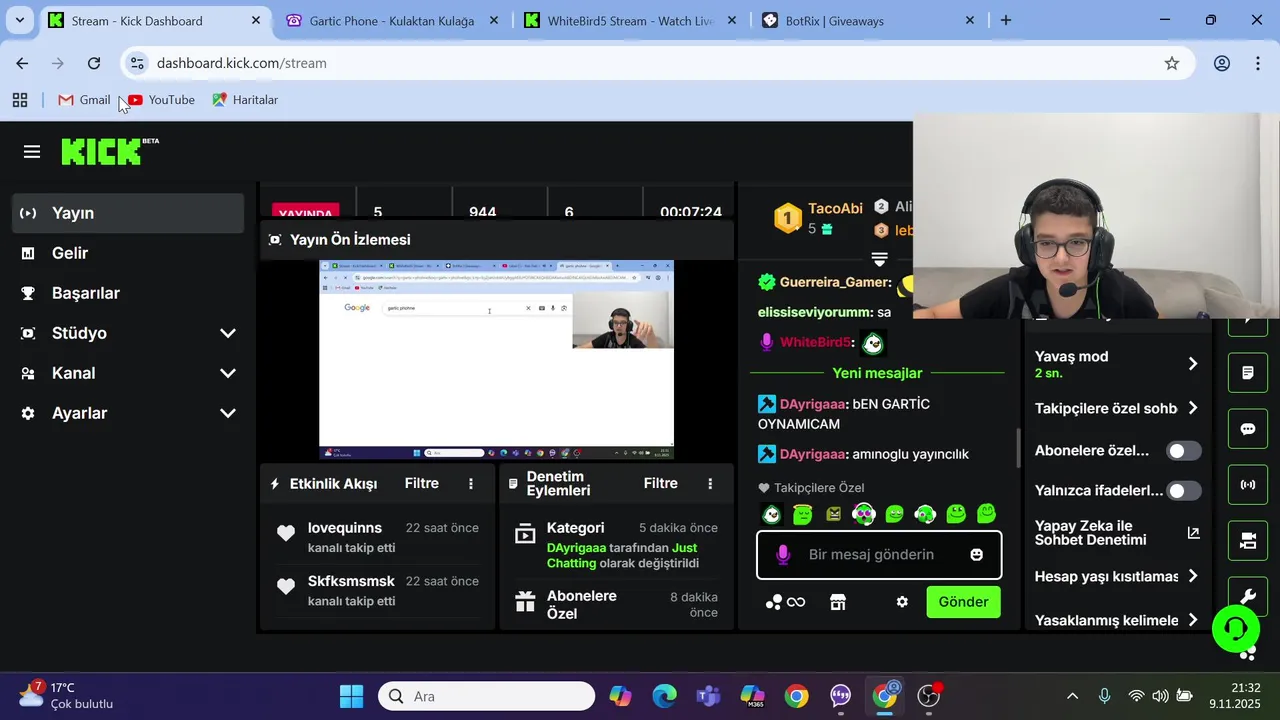Open chat settings gear icon

tap(902, 602)
